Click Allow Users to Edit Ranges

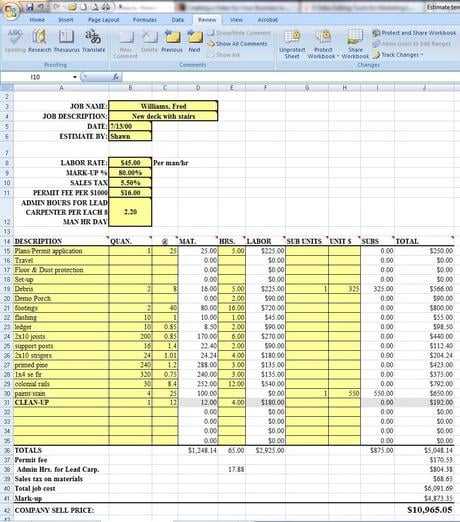coord(412,44)
